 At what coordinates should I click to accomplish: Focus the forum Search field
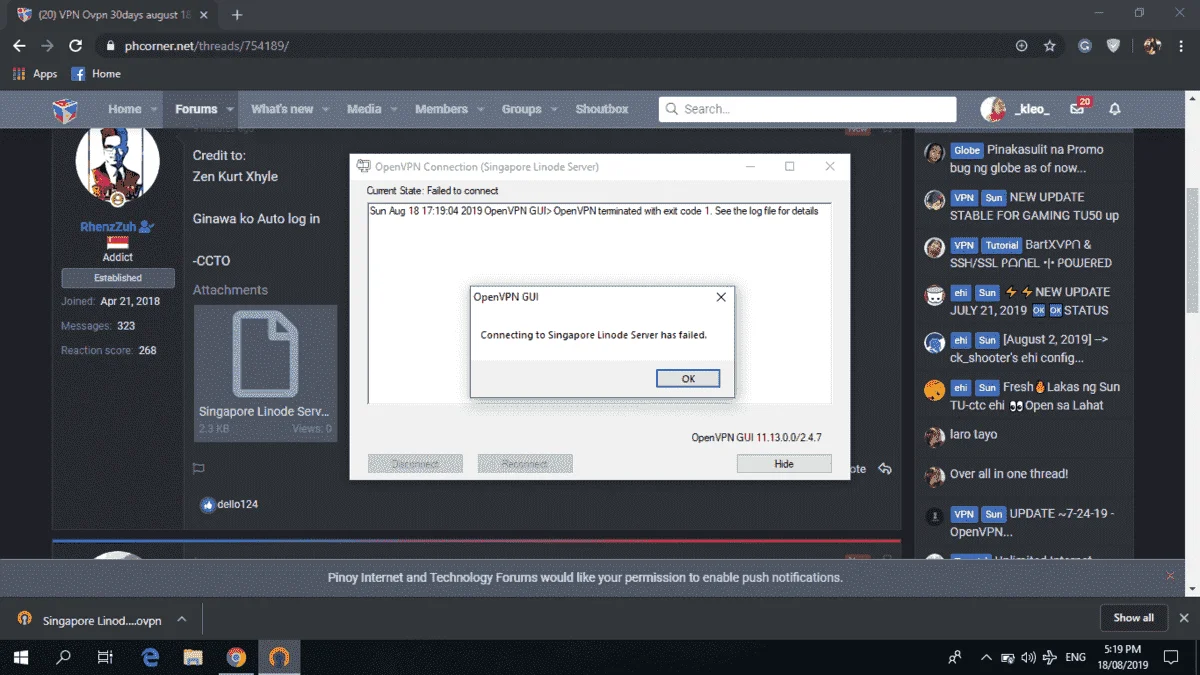(x=808, y=109)
